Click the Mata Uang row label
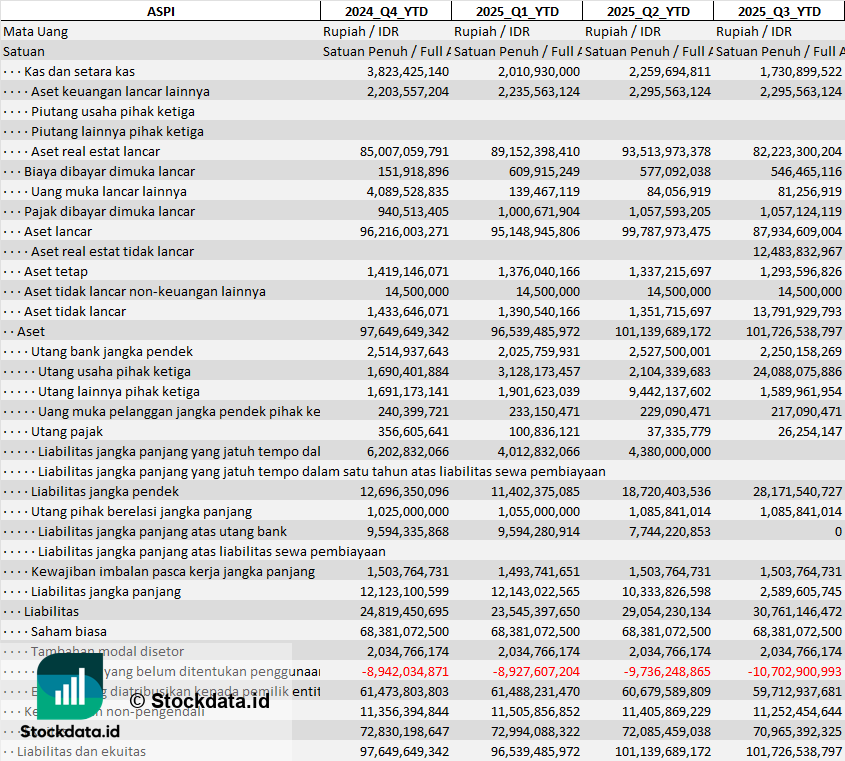Image resolution: width=845 pixels, height=761 pixels. pyautogui.click(x=36, y=31)
